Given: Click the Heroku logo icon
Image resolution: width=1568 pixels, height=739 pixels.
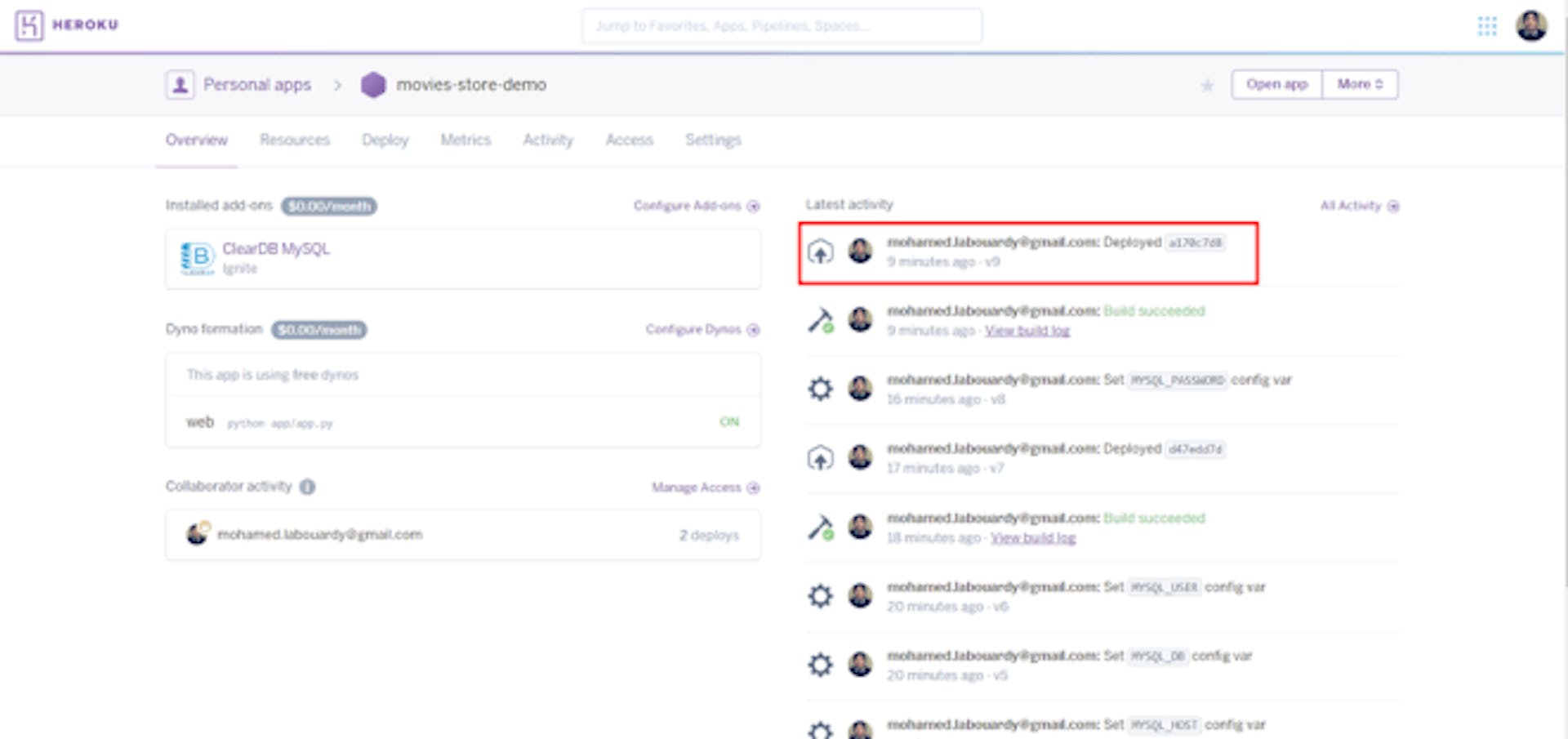Looking at the screenshot, I should [x=29, y=25].
